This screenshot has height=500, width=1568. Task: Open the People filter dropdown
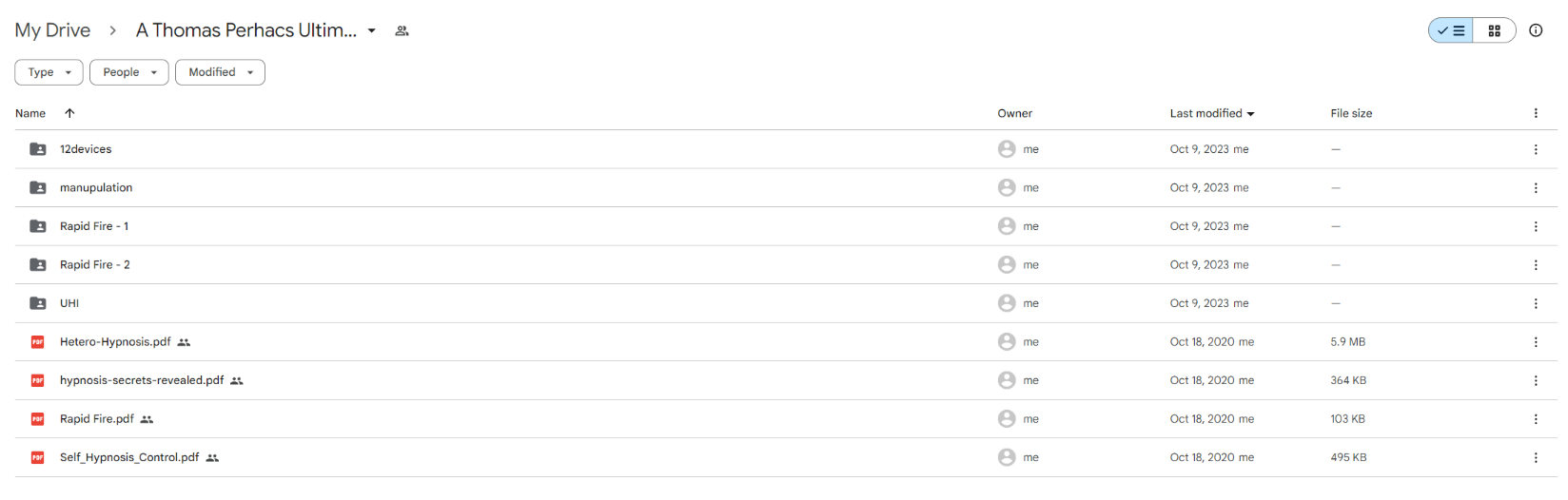128,72
